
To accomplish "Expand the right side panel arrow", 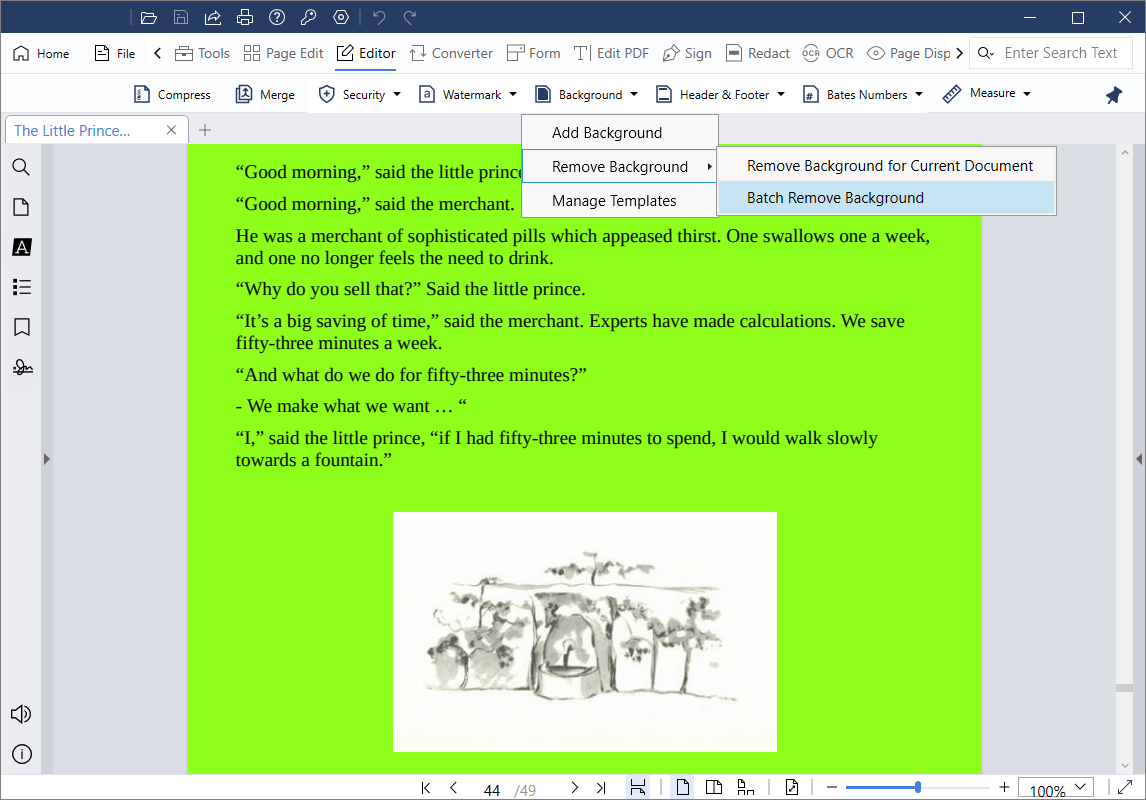I will [1139, 459].
